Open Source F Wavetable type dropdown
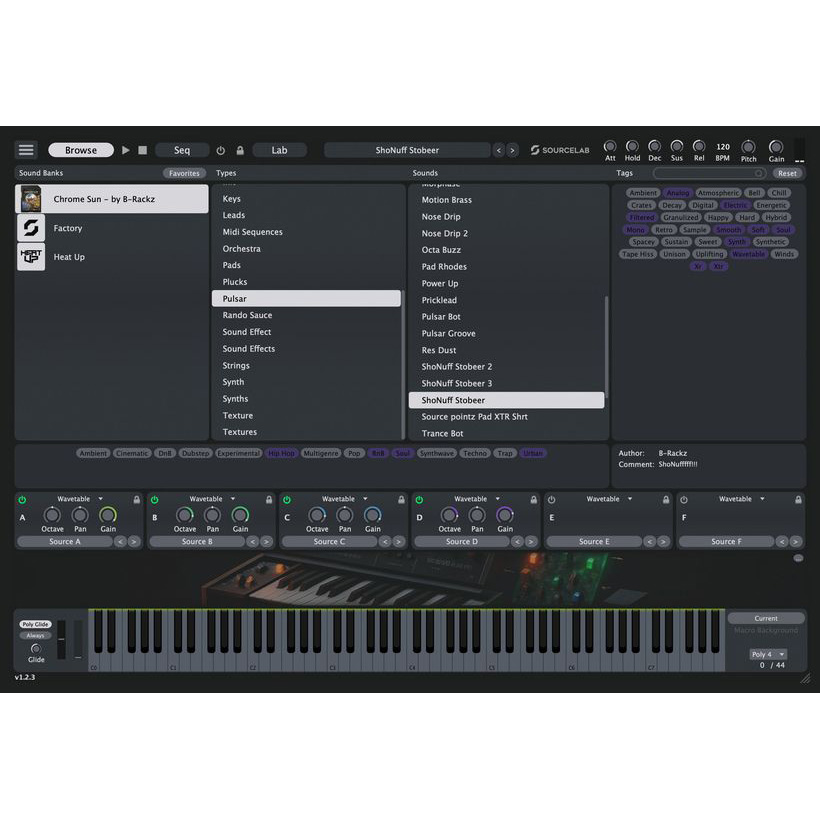The width and height of the screenshot is (820, 820). [741, 499]
